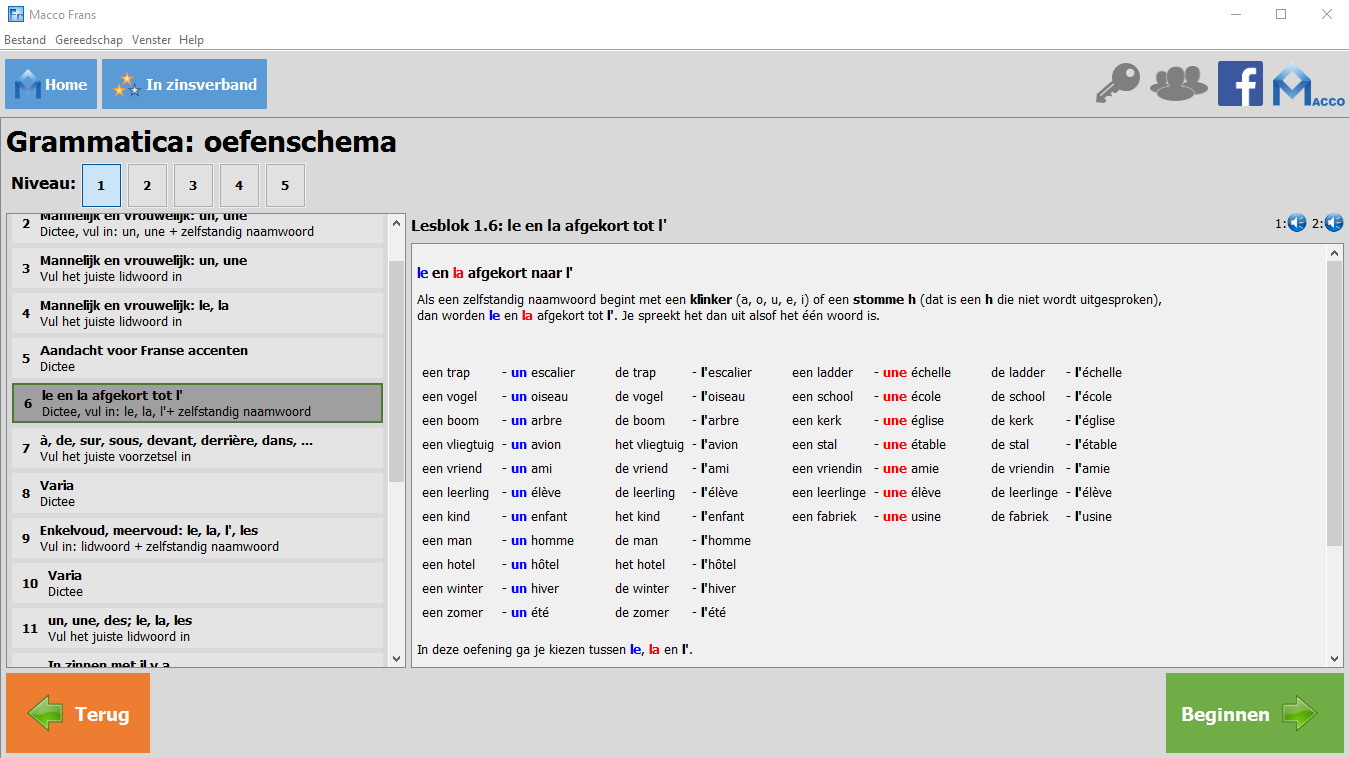Open the Facebook icon link
Viewport: 1349px width, 758px height.
[1240, 84]
